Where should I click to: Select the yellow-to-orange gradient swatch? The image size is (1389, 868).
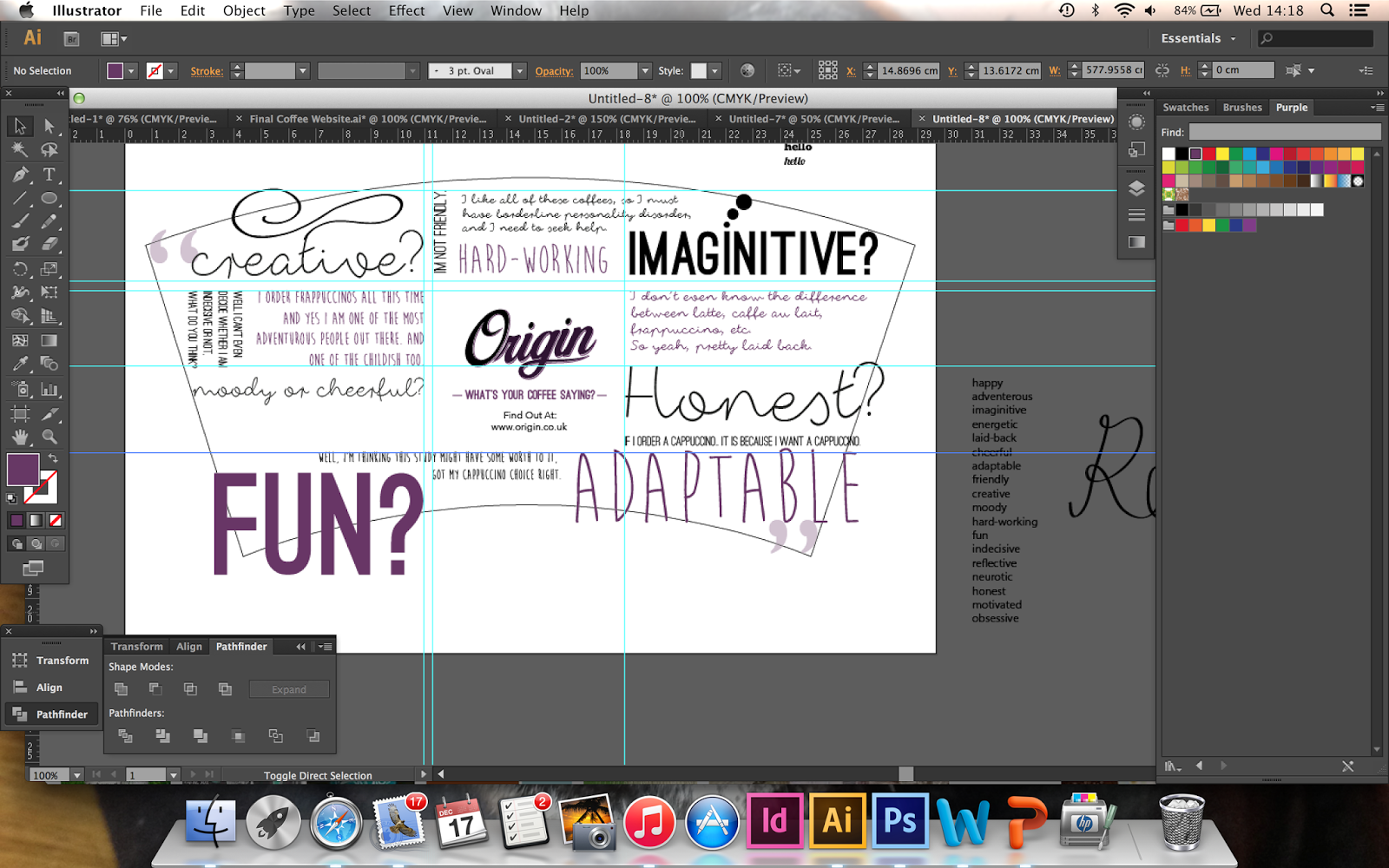pos(1330,181)
